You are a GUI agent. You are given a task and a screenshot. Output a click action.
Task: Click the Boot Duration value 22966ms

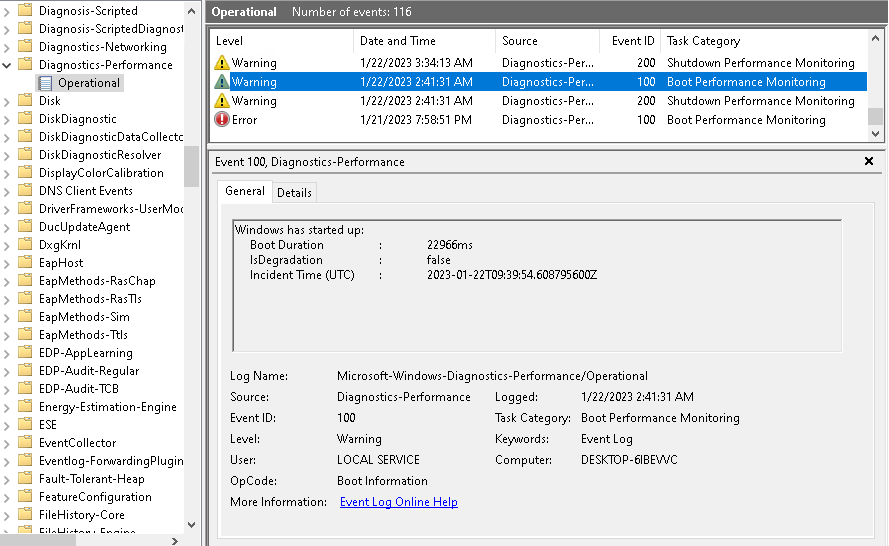tap(450, 245)
